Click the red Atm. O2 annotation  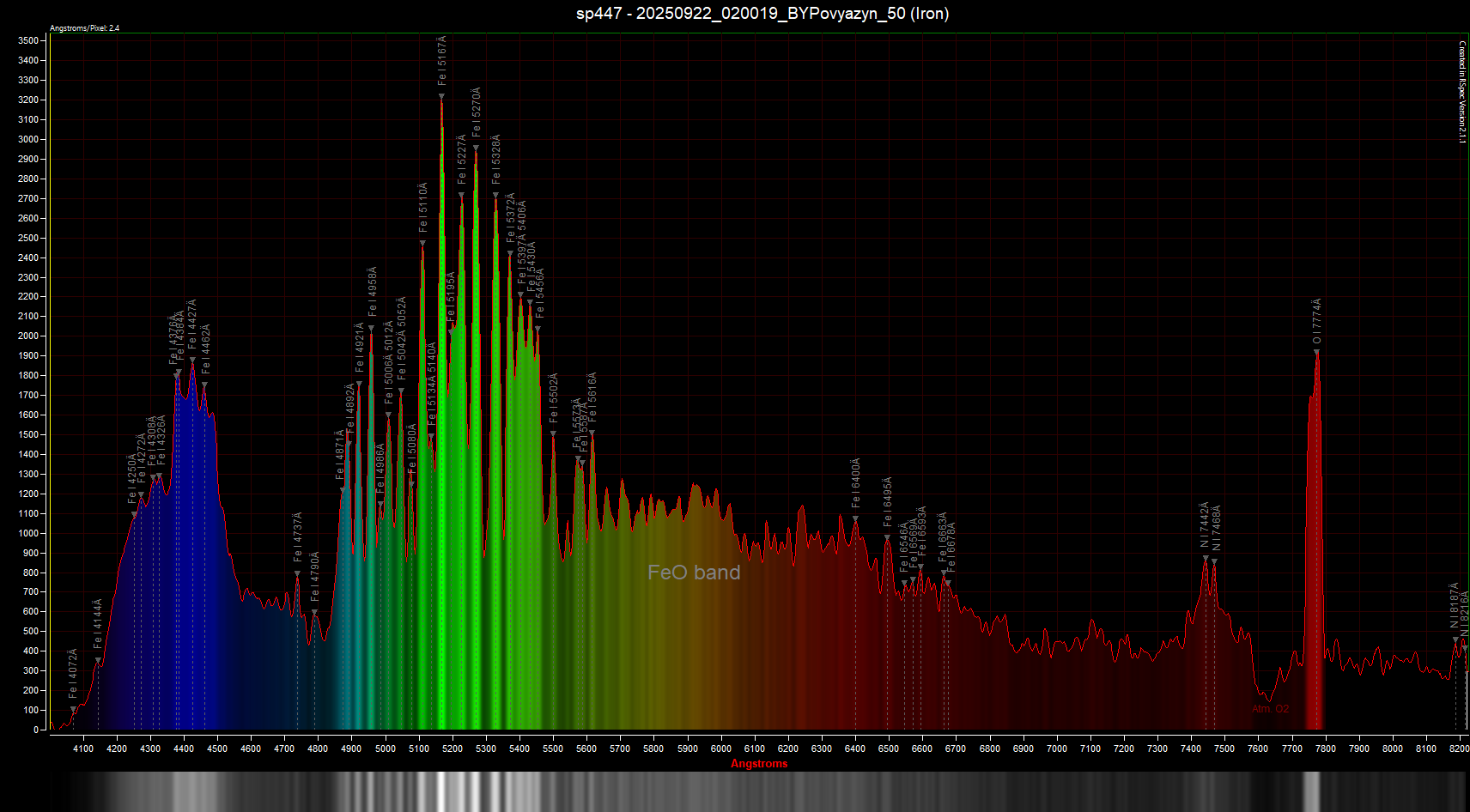point(1270,709)
